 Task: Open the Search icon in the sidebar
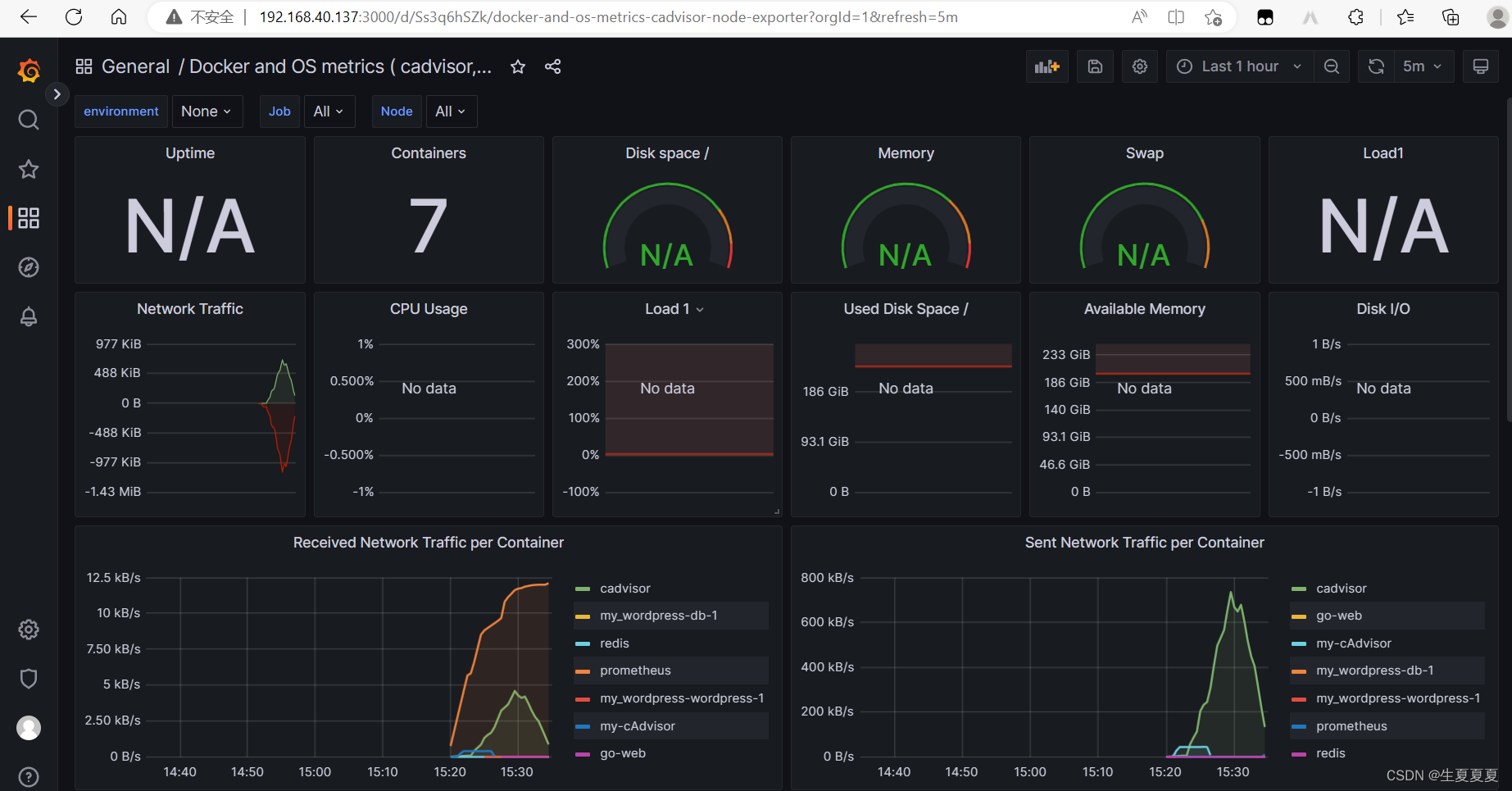click(28, 120)
